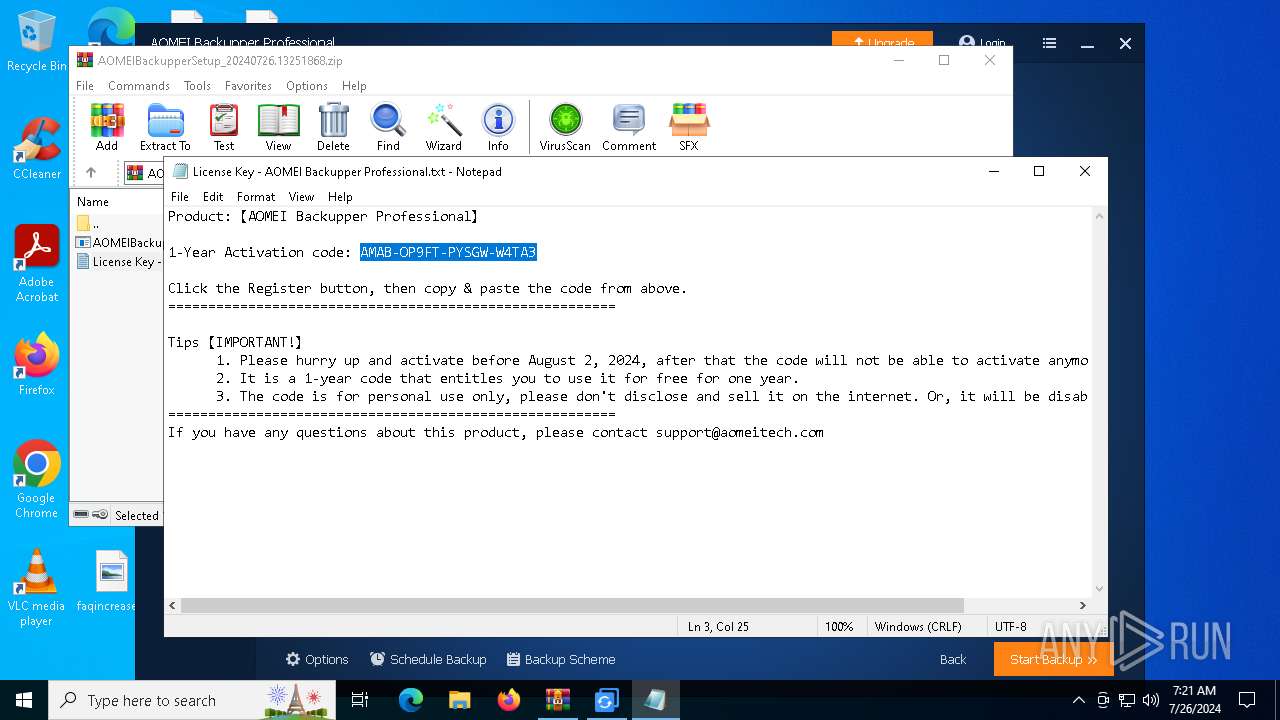Add an archive Comment

(629, 127)
